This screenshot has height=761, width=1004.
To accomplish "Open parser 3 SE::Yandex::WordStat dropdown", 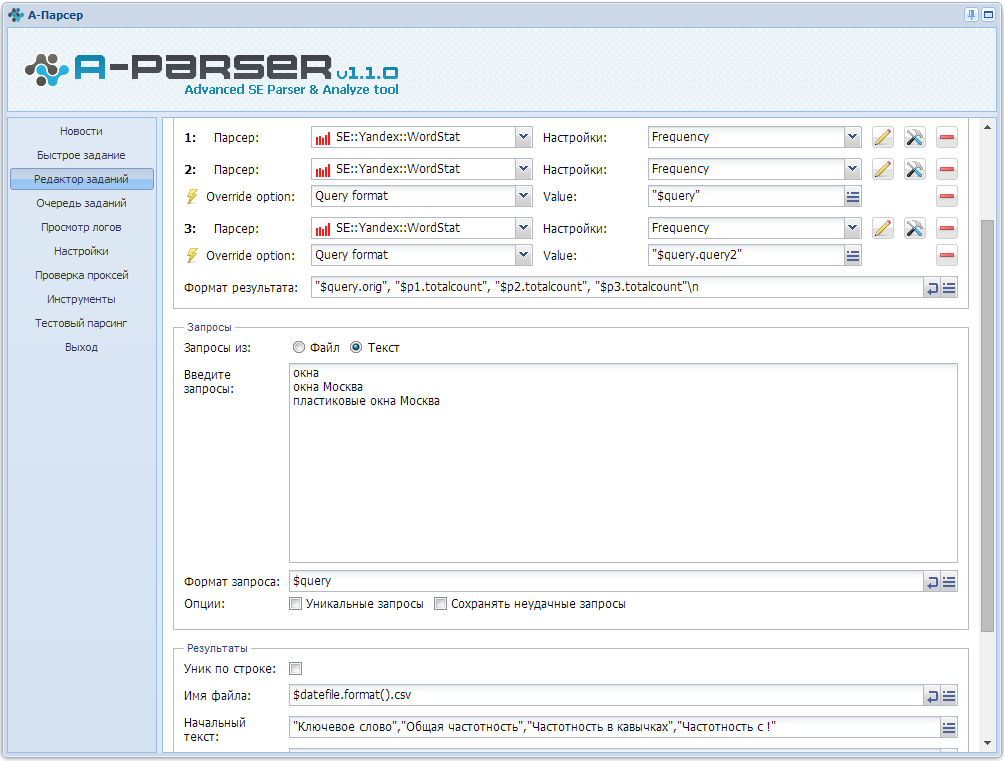I will click(x=523, y=228).
